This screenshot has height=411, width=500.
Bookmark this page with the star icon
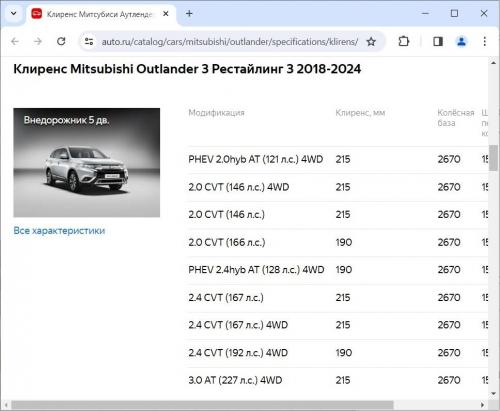click(x=371, y=42)
